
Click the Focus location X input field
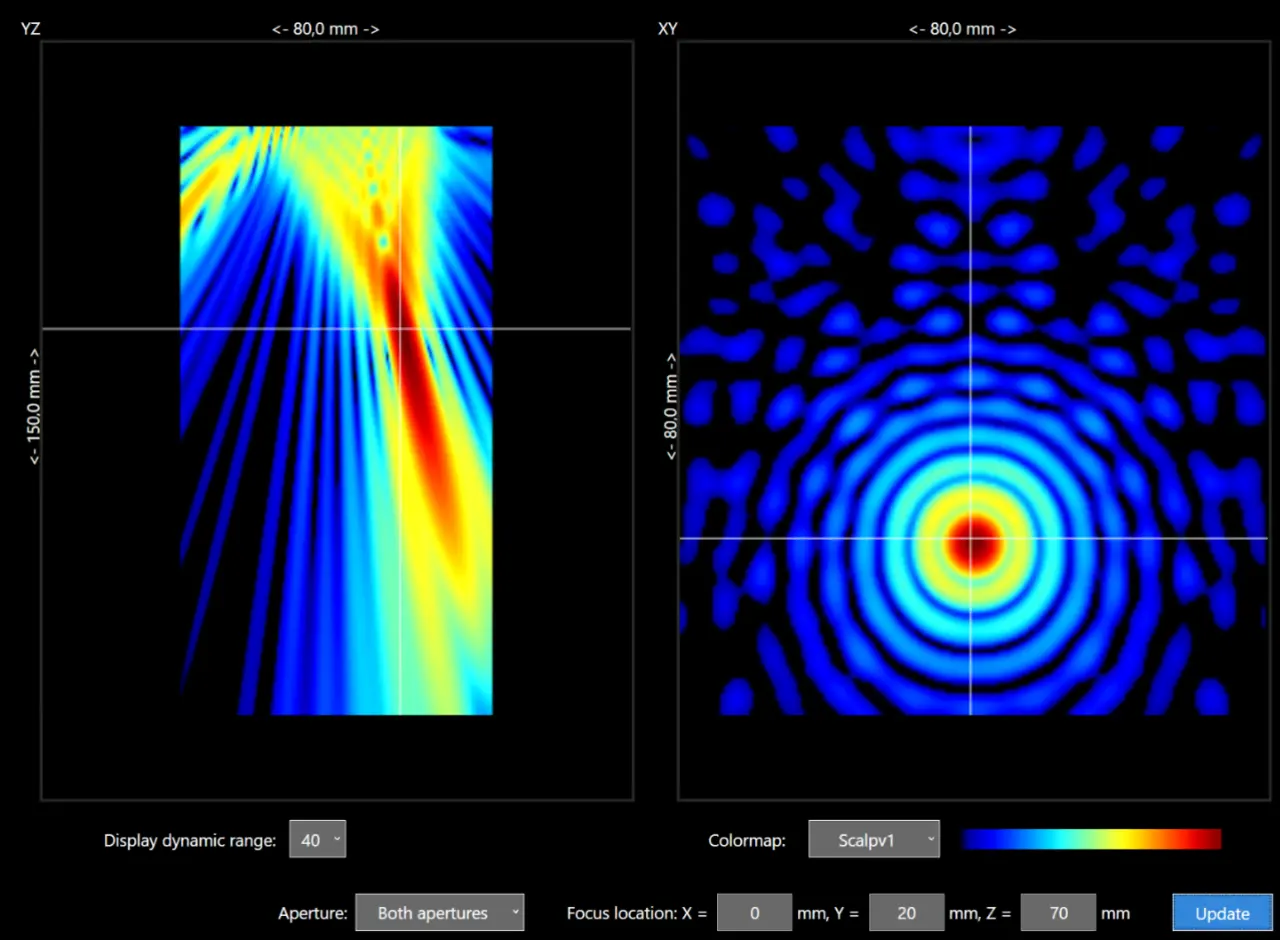(x=754, y=913)
